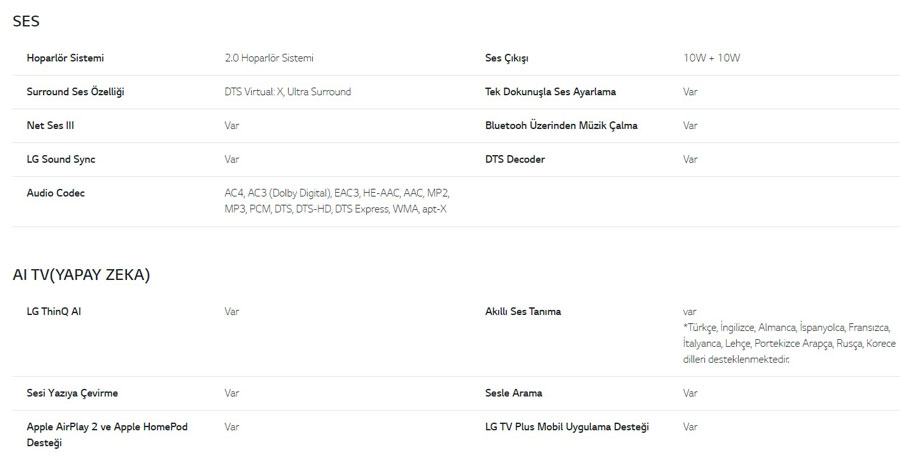Select the Akıllı Ses Tanıma label

pos(523,312)
